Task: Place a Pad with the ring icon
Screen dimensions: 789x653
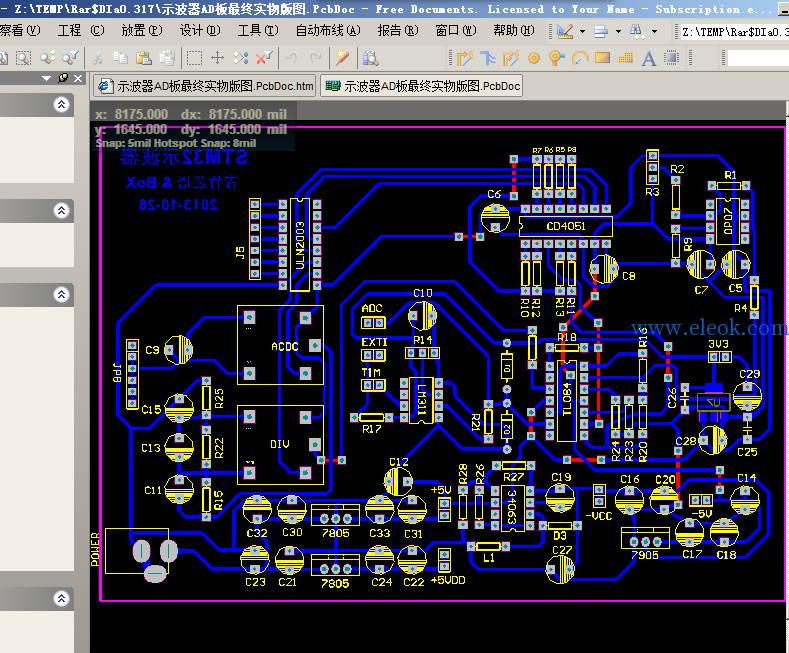Action: pyautogui.click(x=534, y=58)
